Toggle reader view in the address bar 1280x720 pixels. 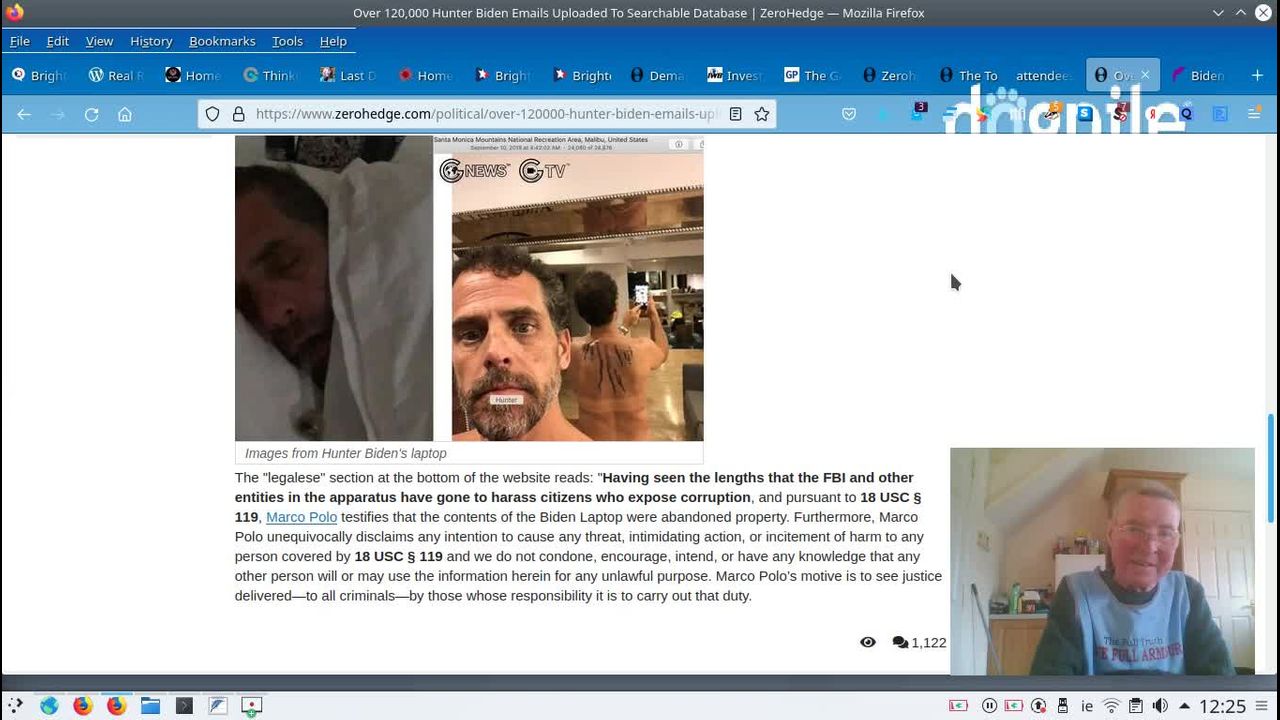coord(735,114)
